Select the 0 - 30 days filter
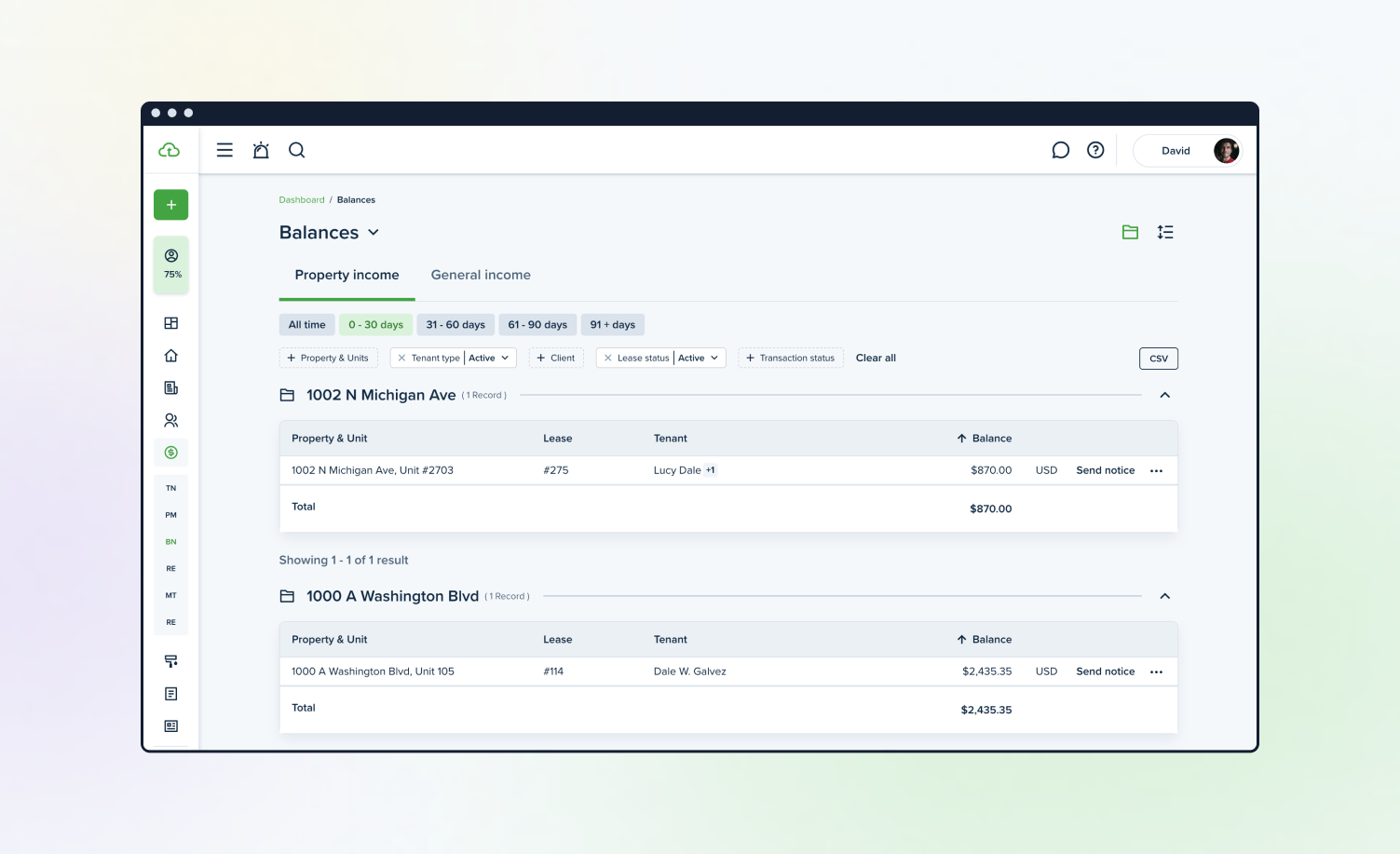The image size is (1400, 854). tap(375, 325)
